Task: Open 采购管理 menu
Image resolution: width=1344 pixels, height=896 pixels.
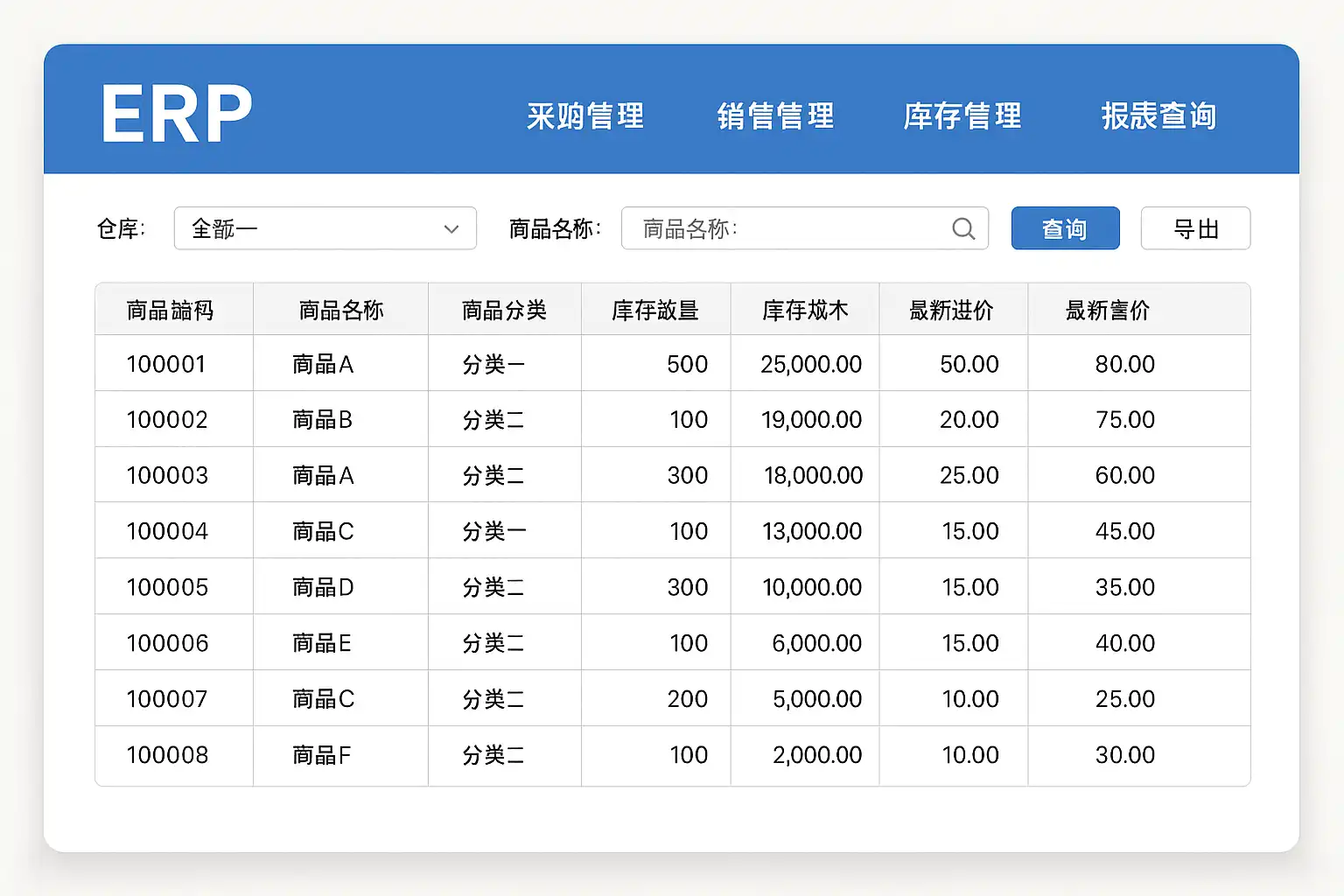Action: coord(585,116)
